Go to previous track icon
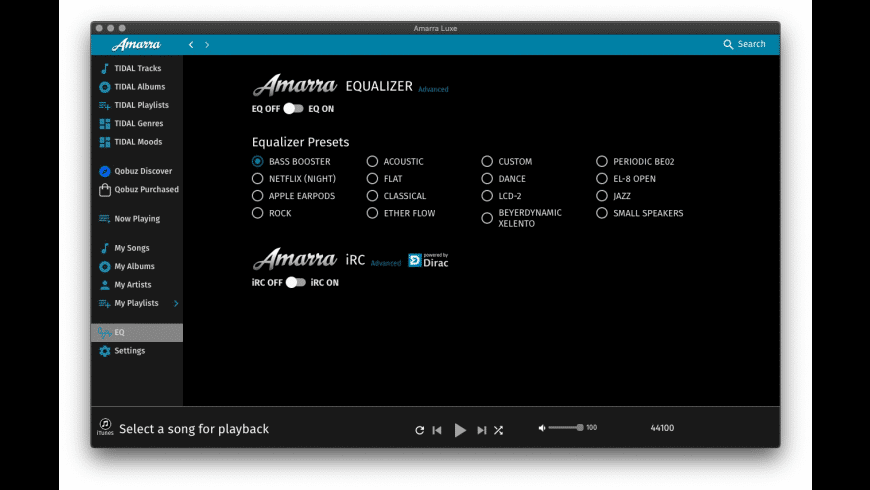 pyautogui.click(x=437, y=430)
